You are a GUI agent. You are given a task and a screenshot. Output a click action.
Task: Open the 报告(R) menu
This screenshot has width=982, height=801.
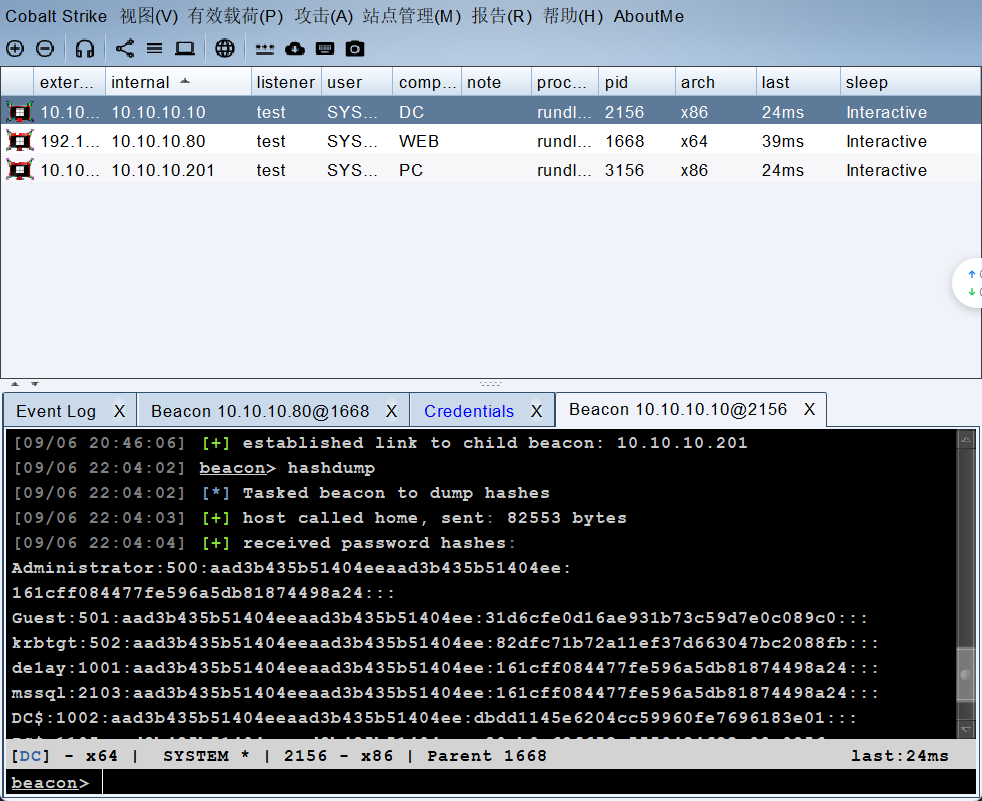click(502, 16)
